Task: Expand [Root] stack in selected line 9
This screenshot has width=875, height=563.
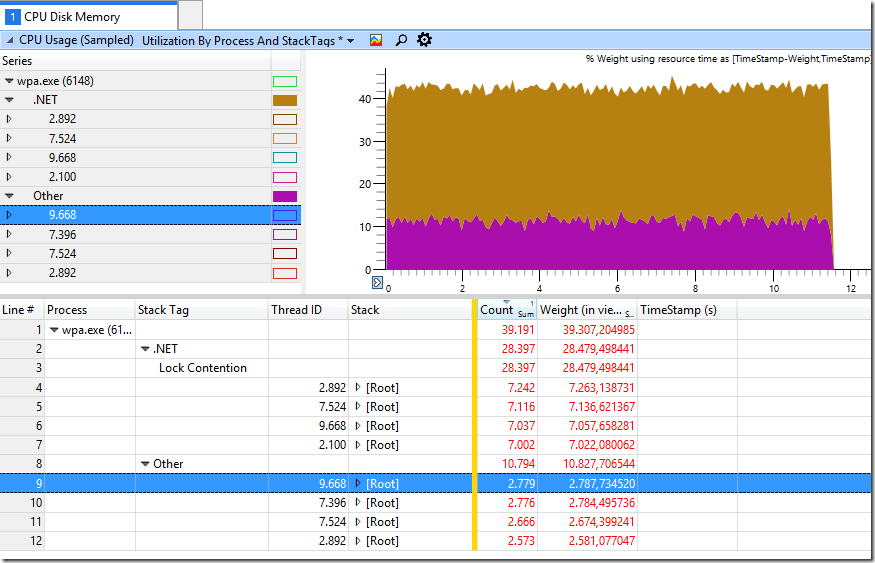Action: [x=358, y=483]
